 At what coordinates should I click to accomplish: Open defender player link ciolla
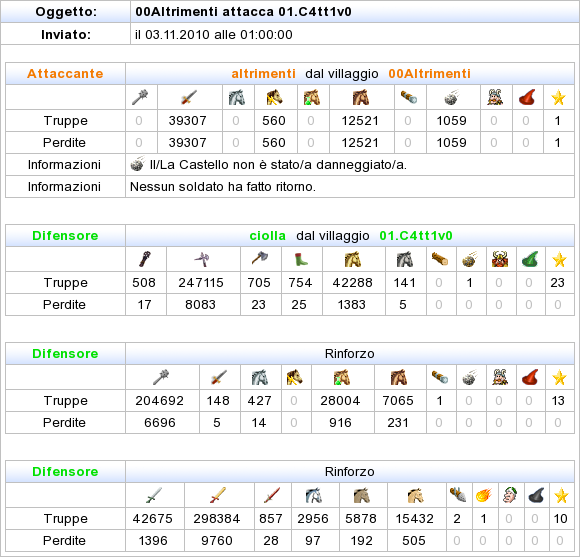267,236
